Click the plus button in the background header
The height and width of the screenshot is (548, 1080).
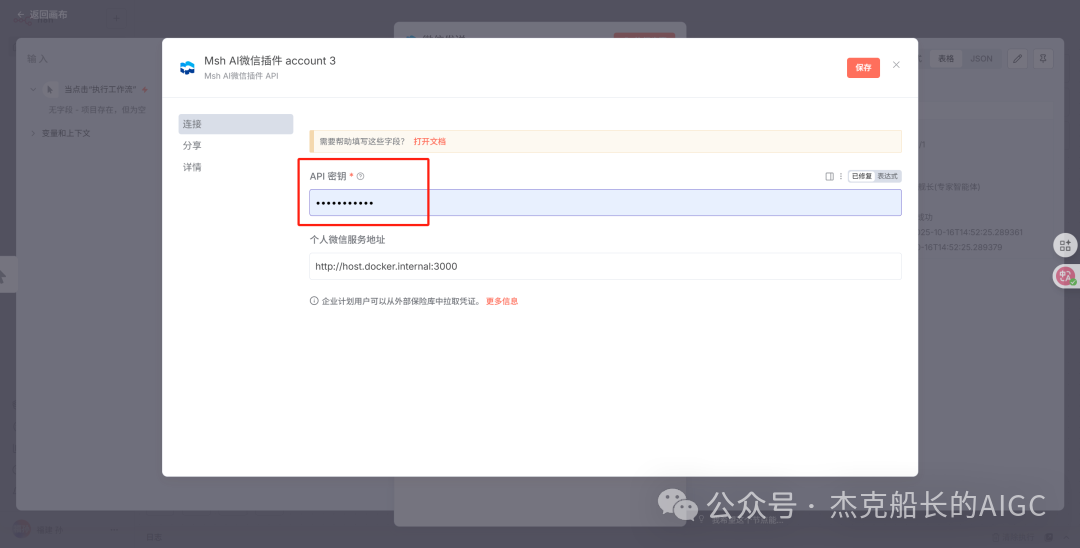[116, 19]
